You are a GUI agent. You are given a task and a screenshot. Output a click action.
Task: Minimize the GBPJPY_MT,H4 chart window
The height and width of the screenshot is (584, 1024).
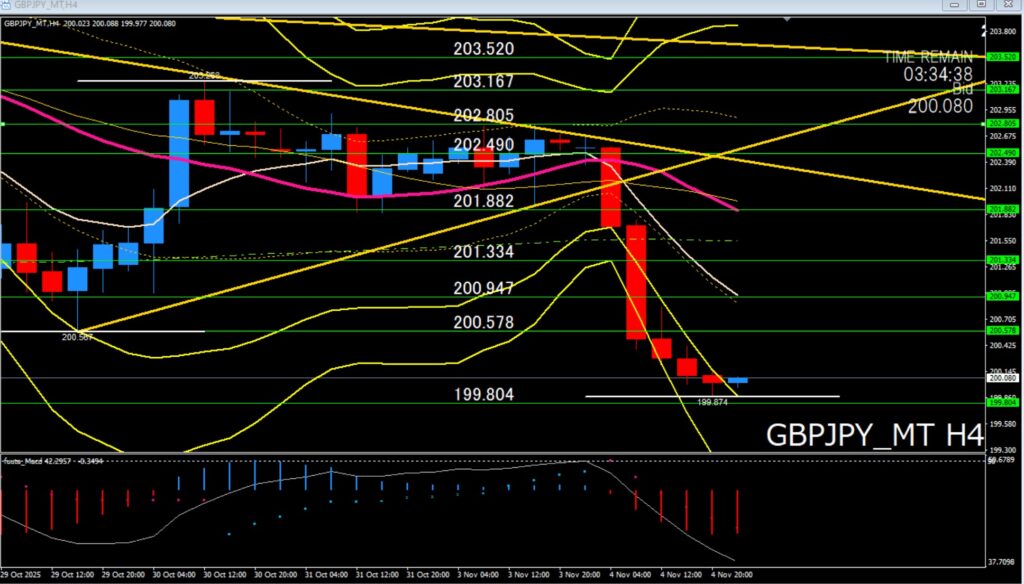coord(953,5)
